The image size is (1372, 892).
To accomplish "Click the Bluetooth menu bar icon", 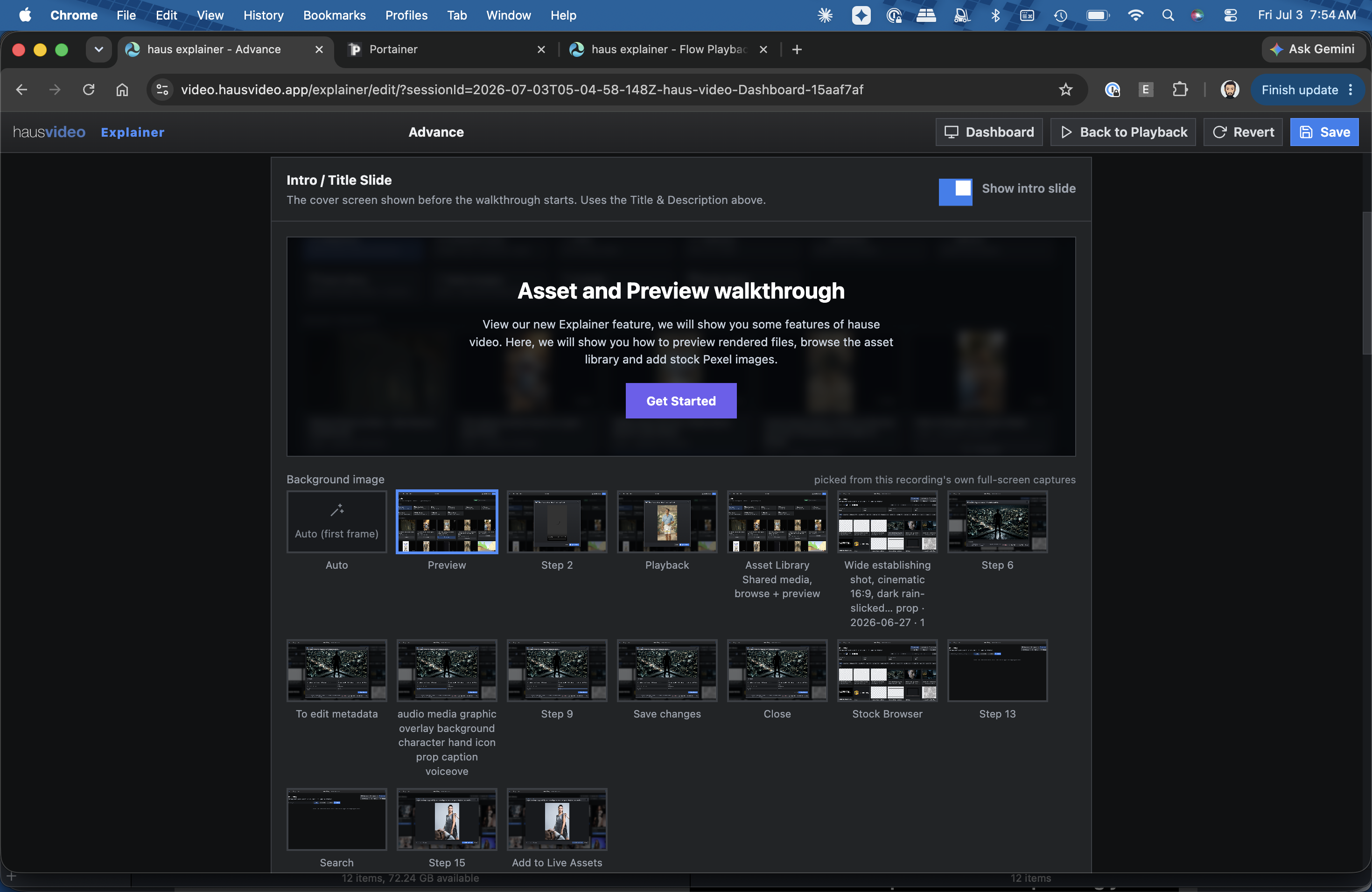I will pos(995,15).
